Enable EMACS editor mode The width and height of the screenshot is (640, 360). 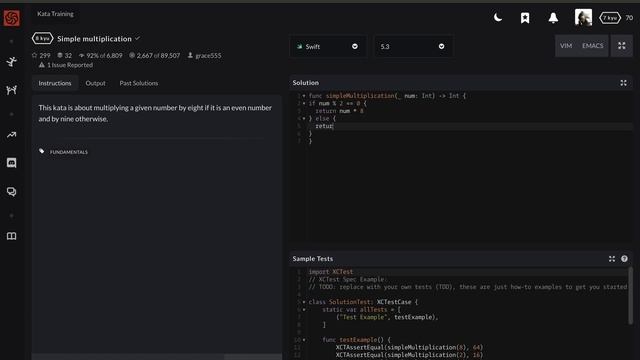click(592, 46)
